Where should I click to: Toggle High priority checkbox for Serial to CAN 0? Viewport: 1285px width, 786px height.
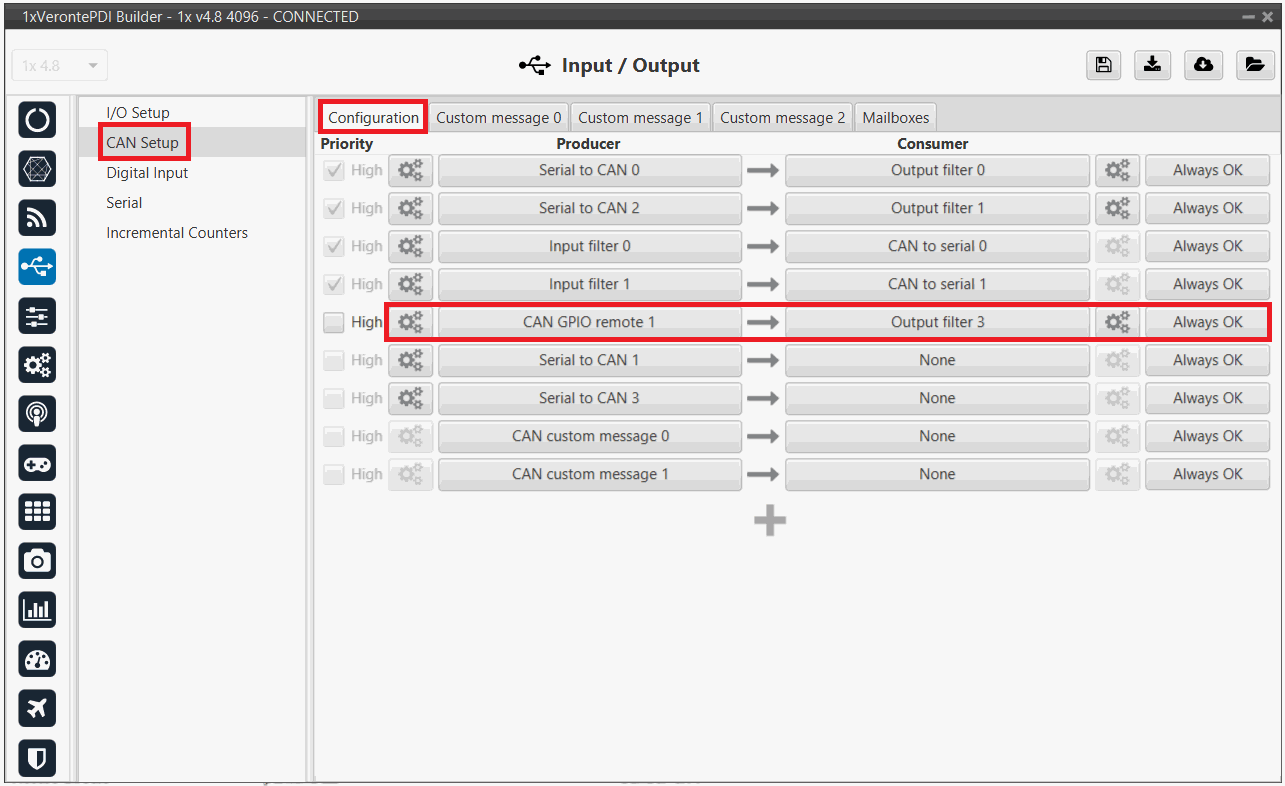(x=334, y=170)
